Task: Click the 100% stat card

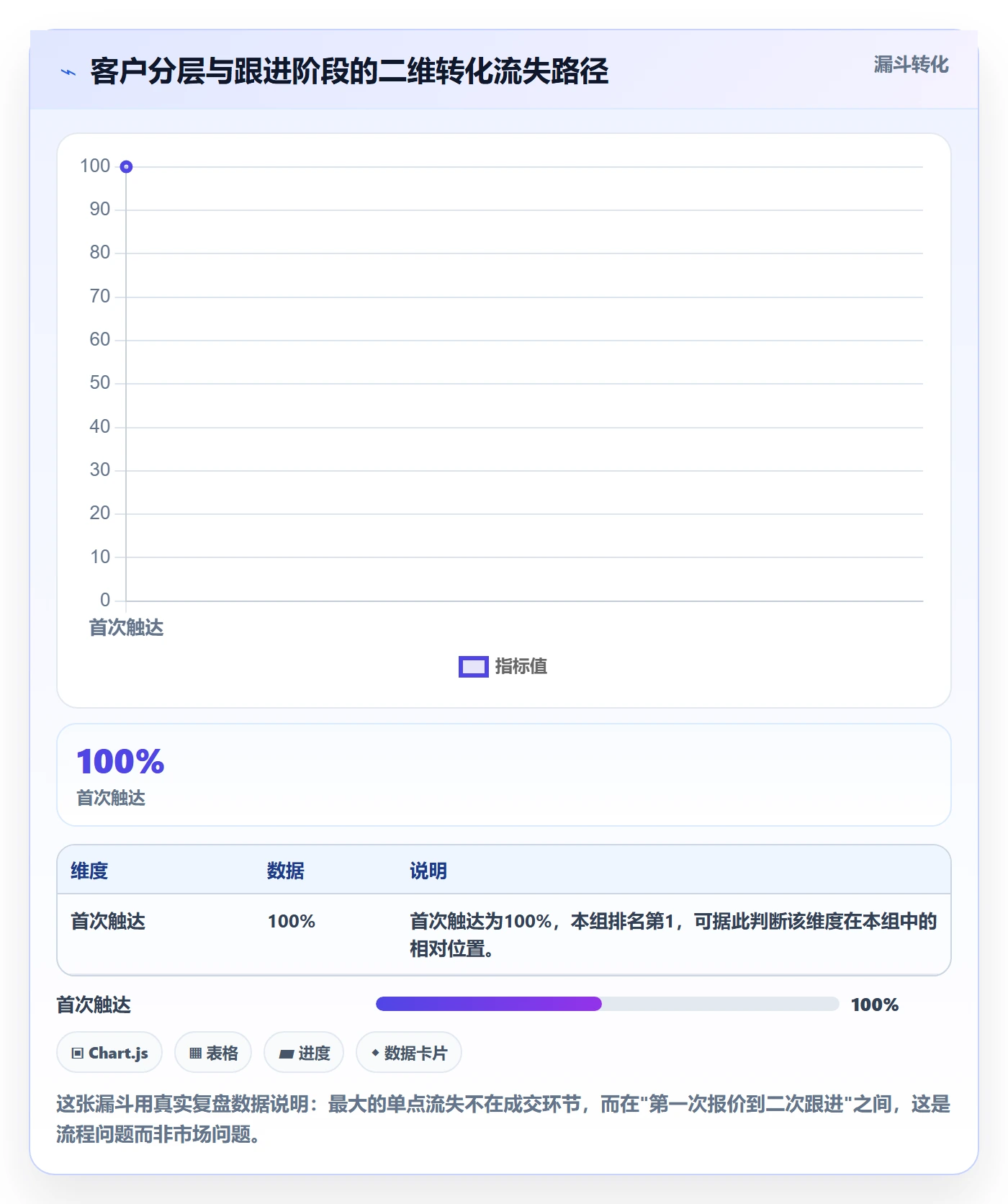Action: [504, 775]
